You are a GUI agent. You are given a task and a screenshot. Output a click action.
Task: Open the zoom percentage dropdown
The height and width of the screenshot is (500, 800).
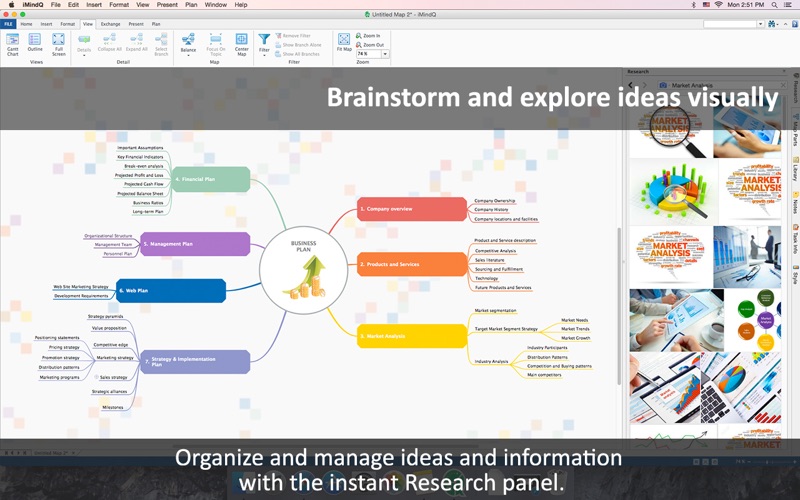coord(385,54)
